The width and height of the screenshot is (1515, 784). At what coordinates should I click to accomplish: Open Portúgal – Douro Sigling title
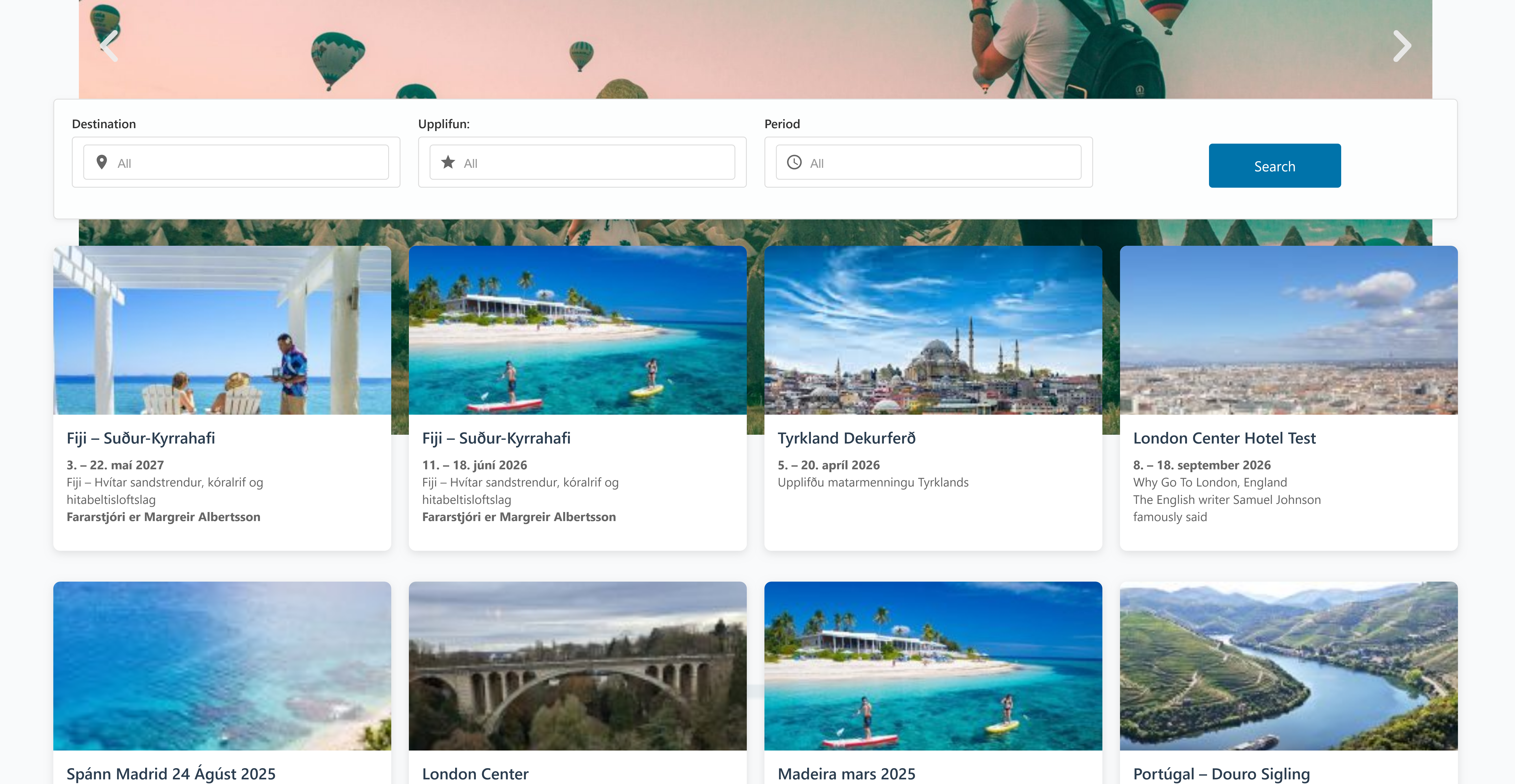point(1222,774)
